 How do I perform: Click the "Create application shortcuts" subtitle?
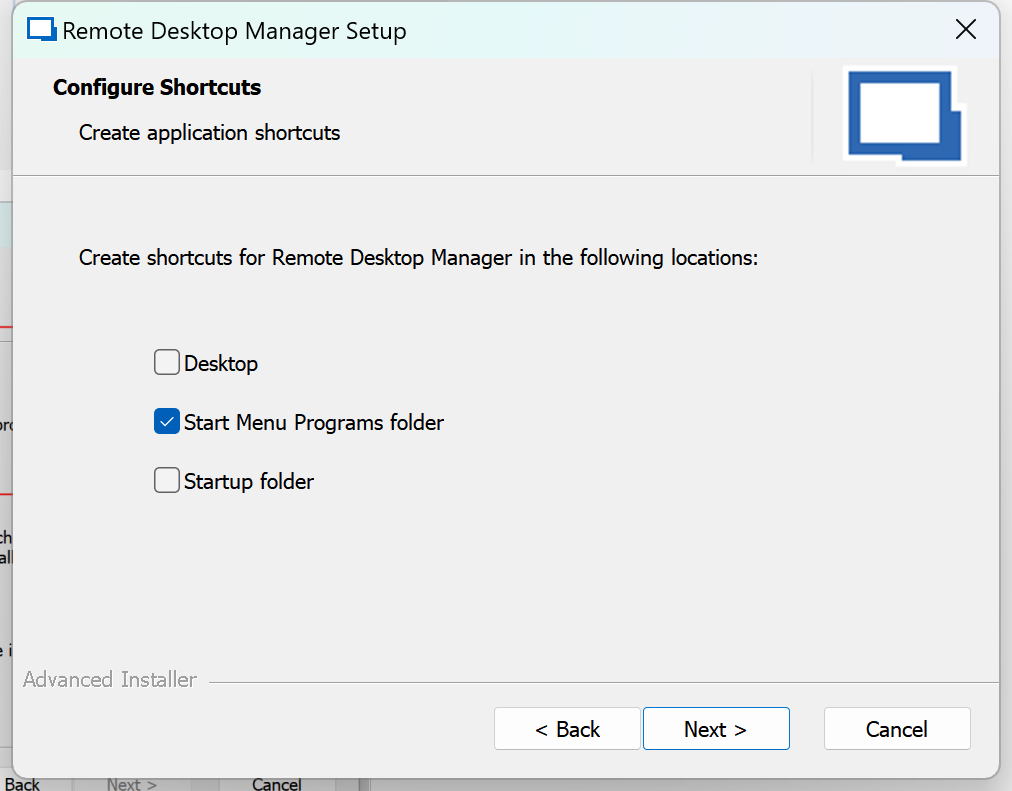[209, 133]
